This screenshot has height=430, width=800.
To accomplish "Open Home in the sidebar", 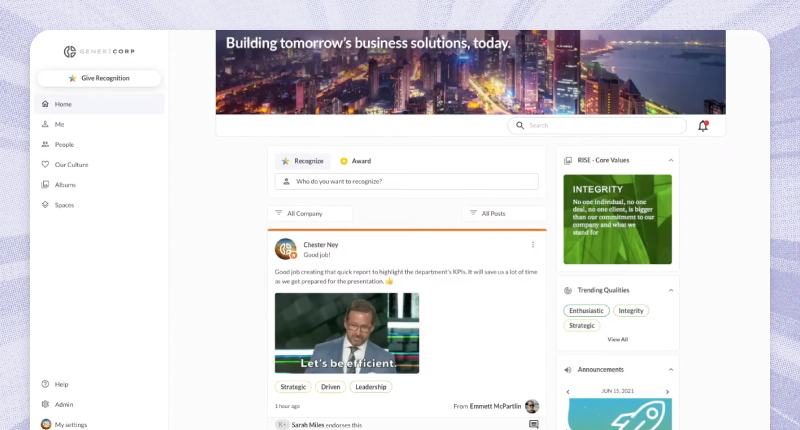I will point(99,104).
